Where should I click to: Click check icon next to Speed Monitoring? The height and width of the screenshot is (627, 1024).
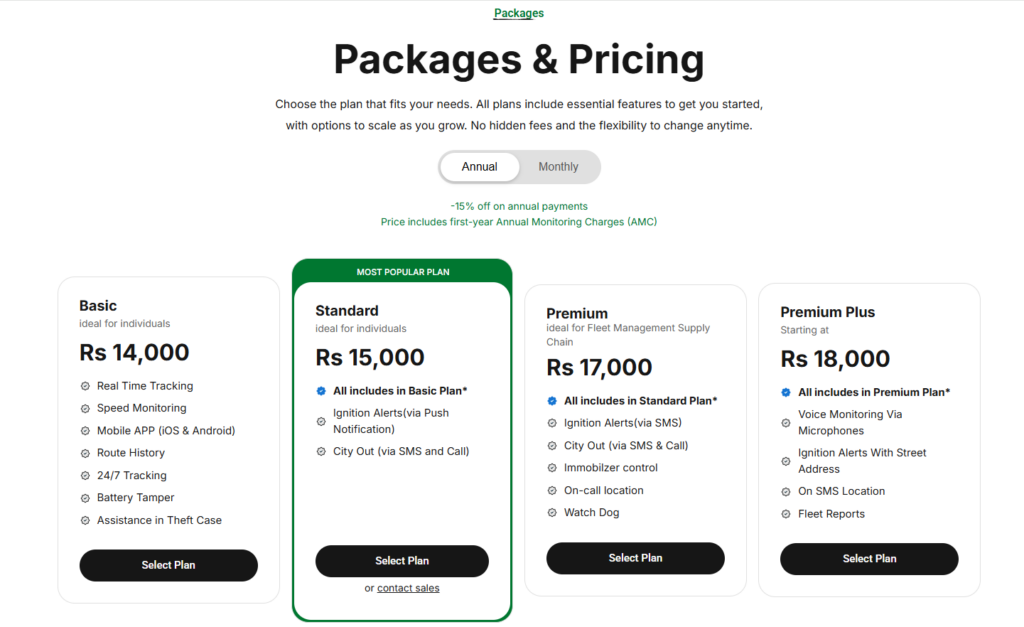pos(85,408)
